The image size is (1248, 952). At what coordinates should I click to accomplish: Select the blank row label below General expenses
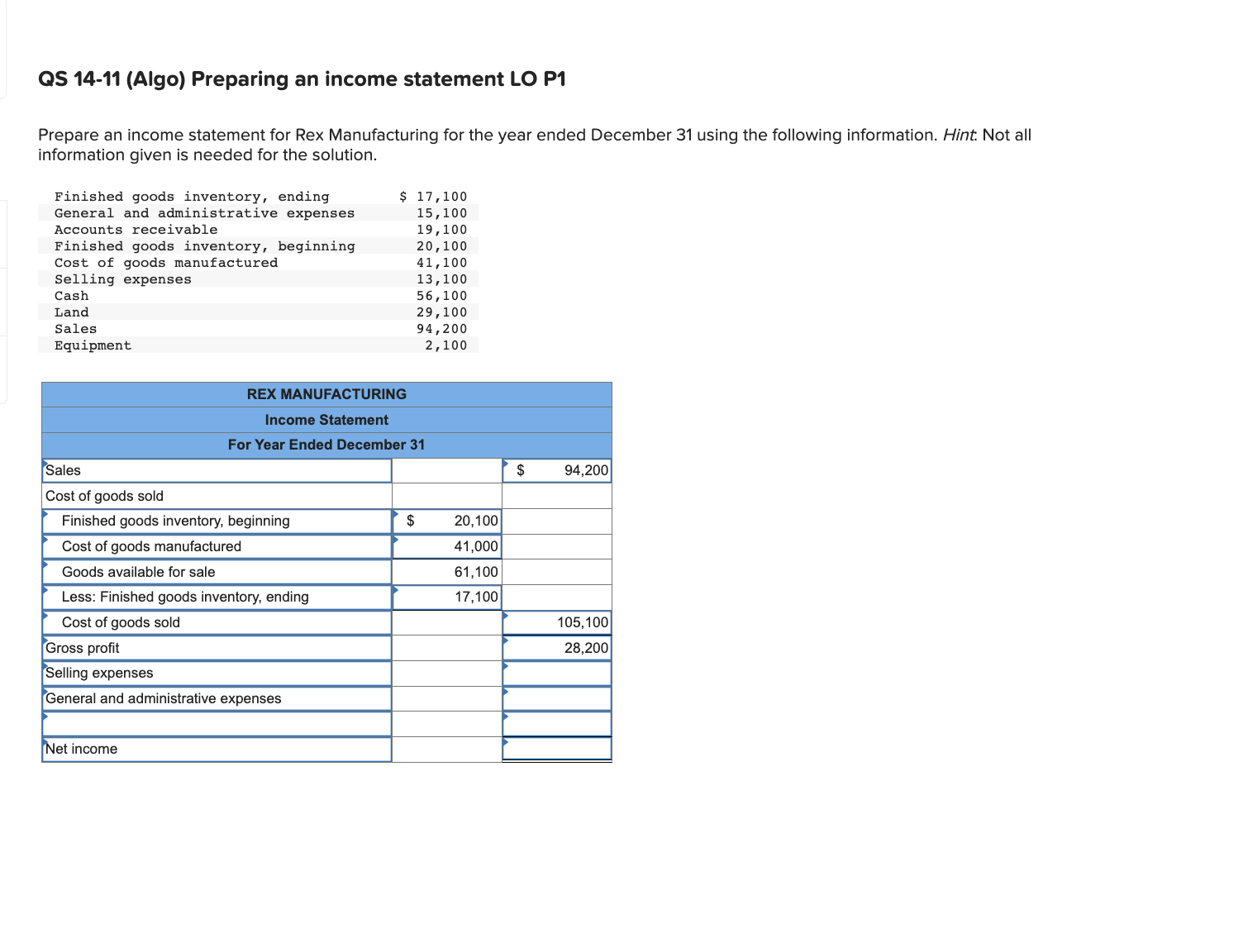tap(215, 724)
